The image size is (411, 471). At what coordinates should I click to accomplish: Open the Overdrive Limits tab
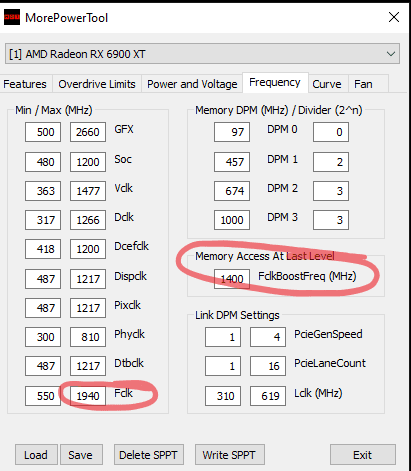97,84
